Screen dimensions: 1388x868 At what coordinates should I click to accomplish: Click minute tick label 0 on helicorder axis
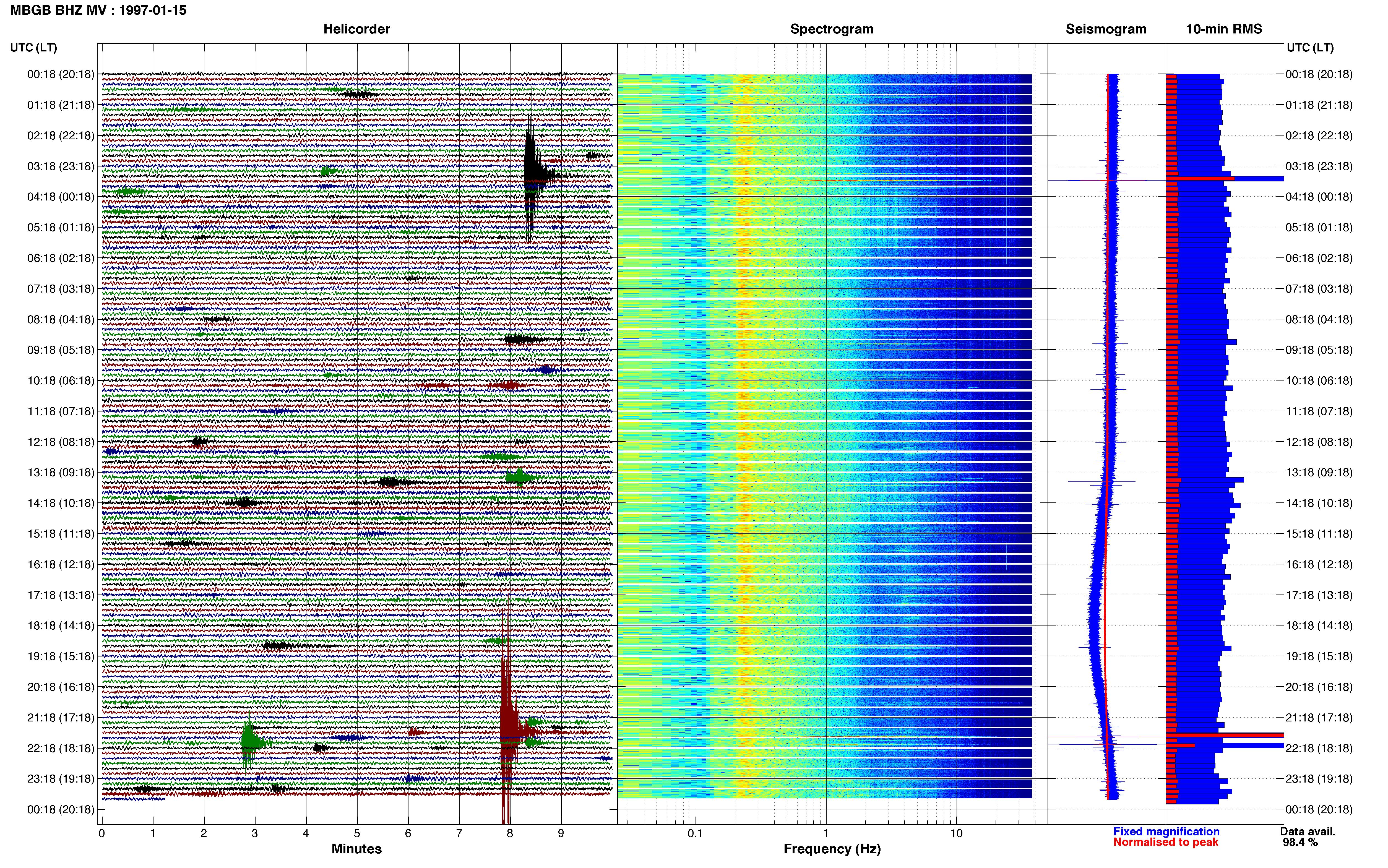101,833
